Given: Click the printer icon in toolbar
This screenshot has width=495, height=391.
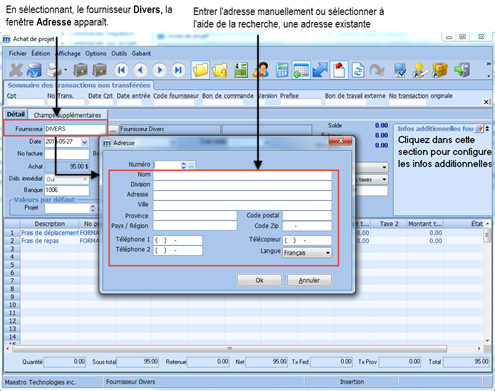Looking at the screenshot, I should tap(54, 70).
